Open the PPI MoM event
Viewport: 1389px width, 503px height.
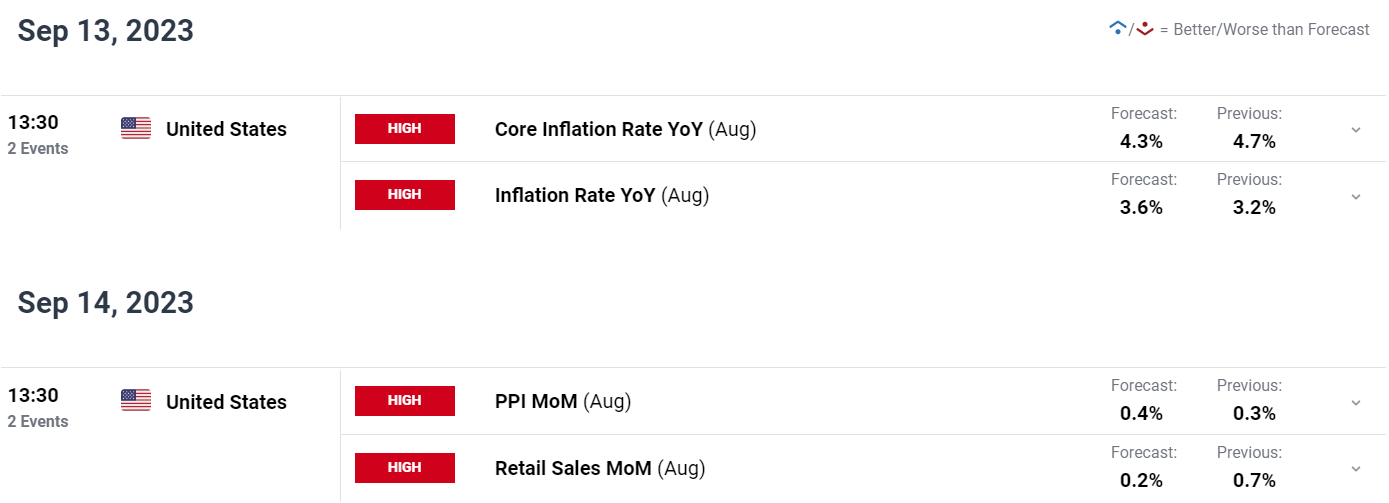point(563,401)
